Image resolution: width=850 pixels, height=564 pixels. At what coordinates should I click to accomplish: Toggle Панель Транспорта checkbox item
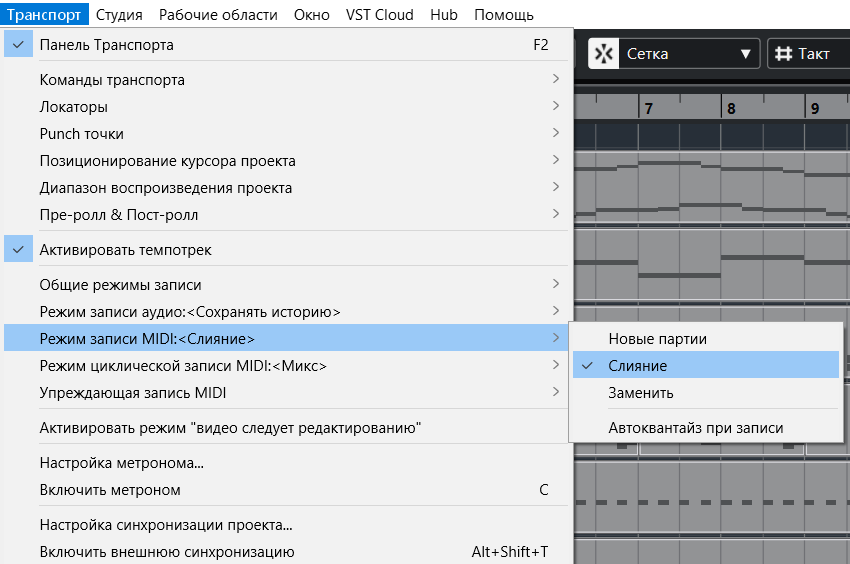106,45
